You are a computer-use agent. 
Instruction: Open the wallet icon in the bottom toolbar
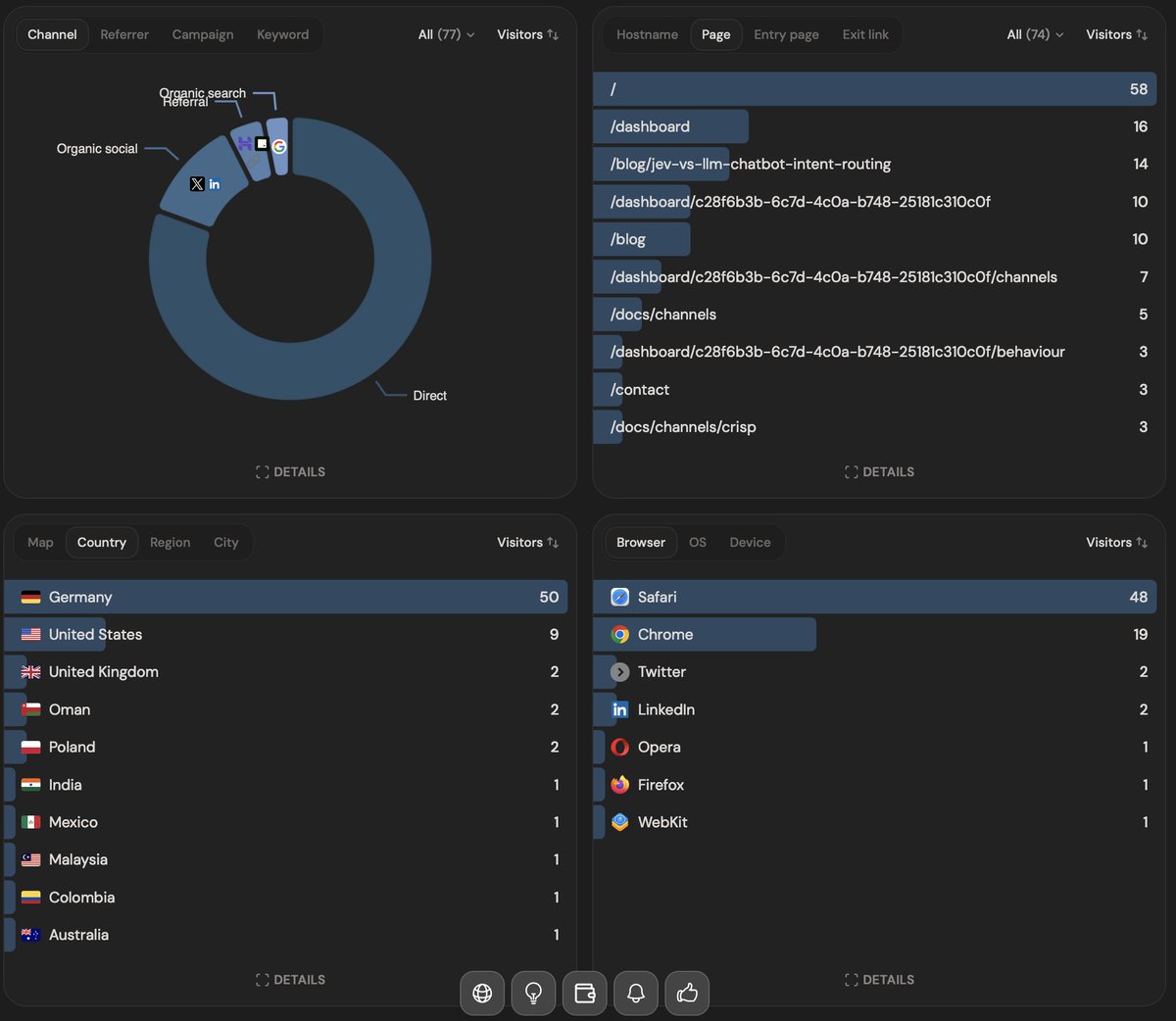pyautogui.click(x=585, y=994)
